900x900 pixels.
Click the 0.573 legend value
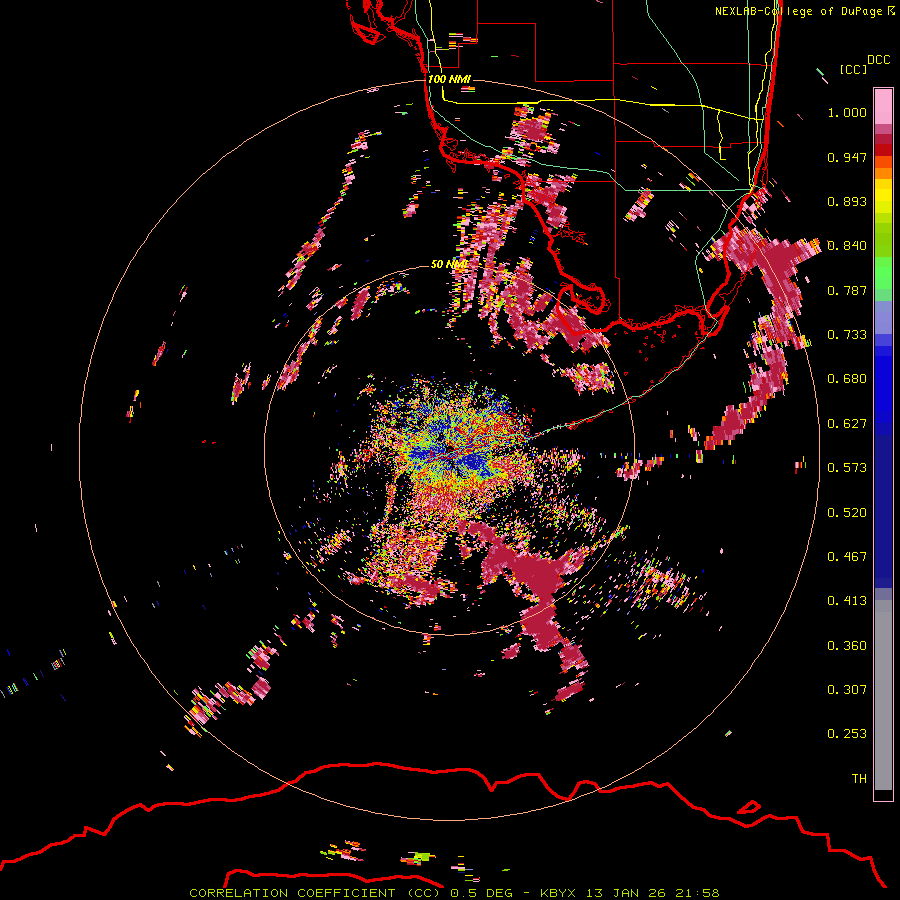847,468
